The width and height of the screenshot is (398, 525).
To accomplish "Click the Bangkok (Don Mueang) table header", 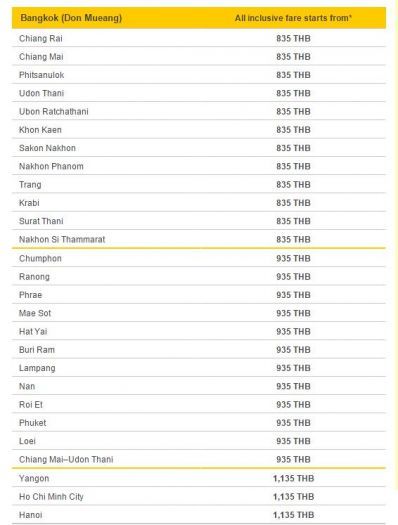I will click(x=71, y=18).
